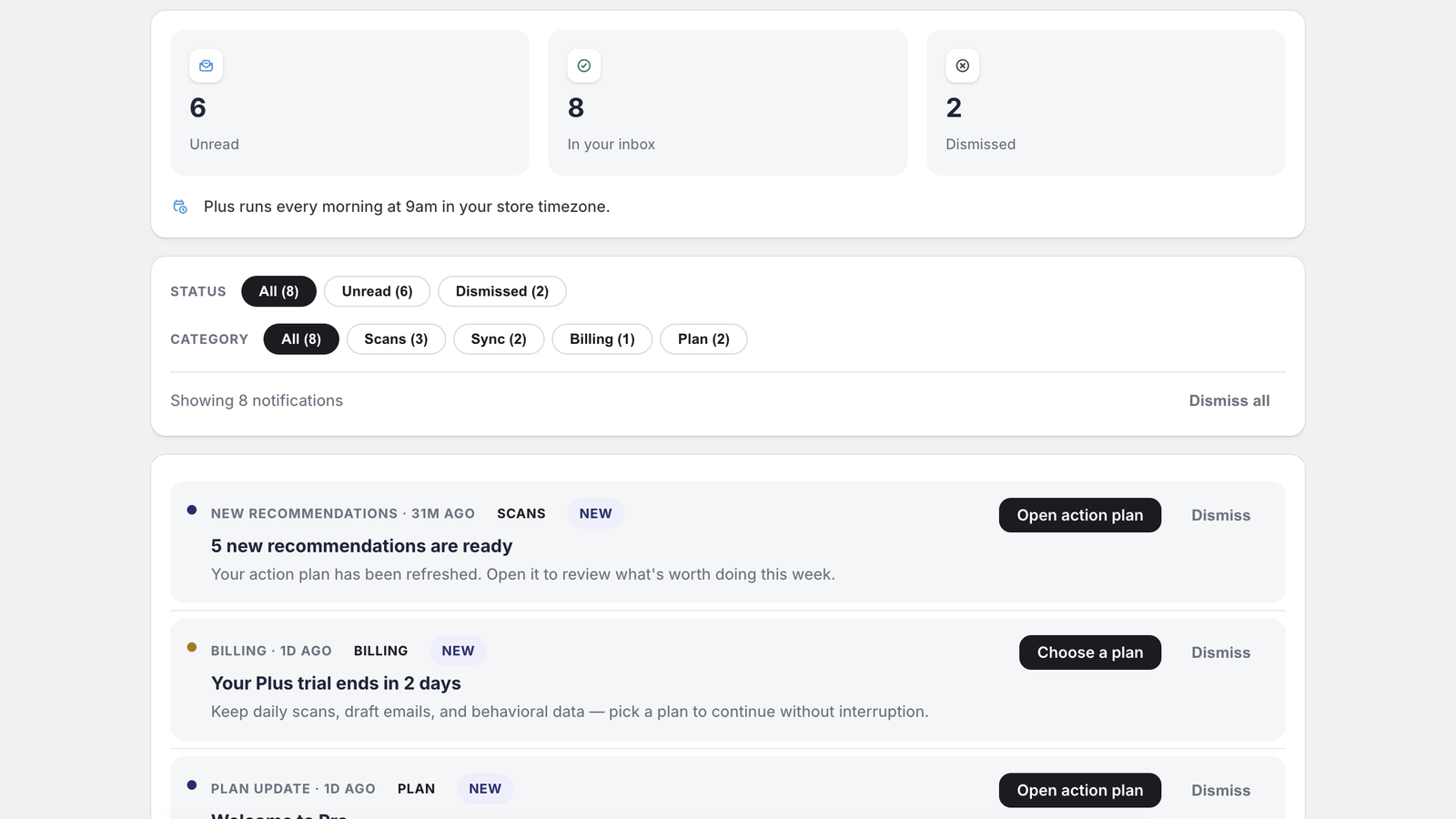
Task: Click the blue dot on Plan Update notification
Action: 192,784
